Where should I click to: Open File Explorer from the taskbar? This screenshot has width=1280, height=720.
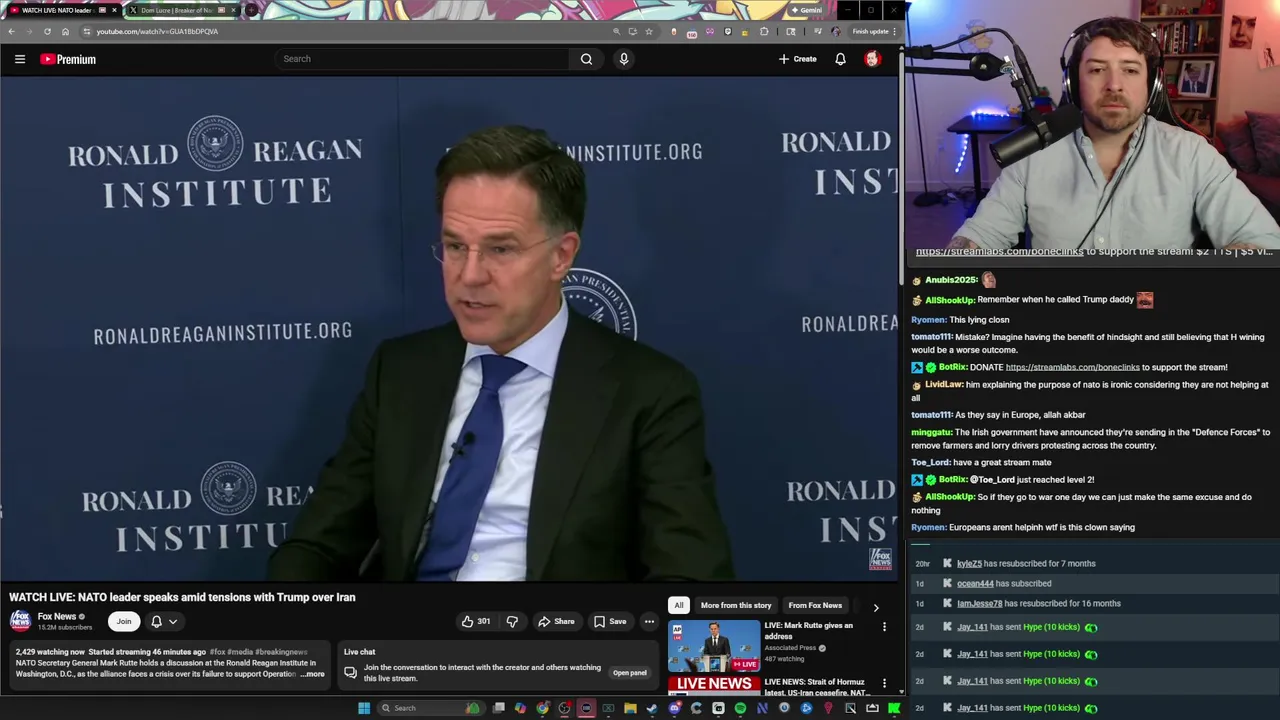pos(630,708)
